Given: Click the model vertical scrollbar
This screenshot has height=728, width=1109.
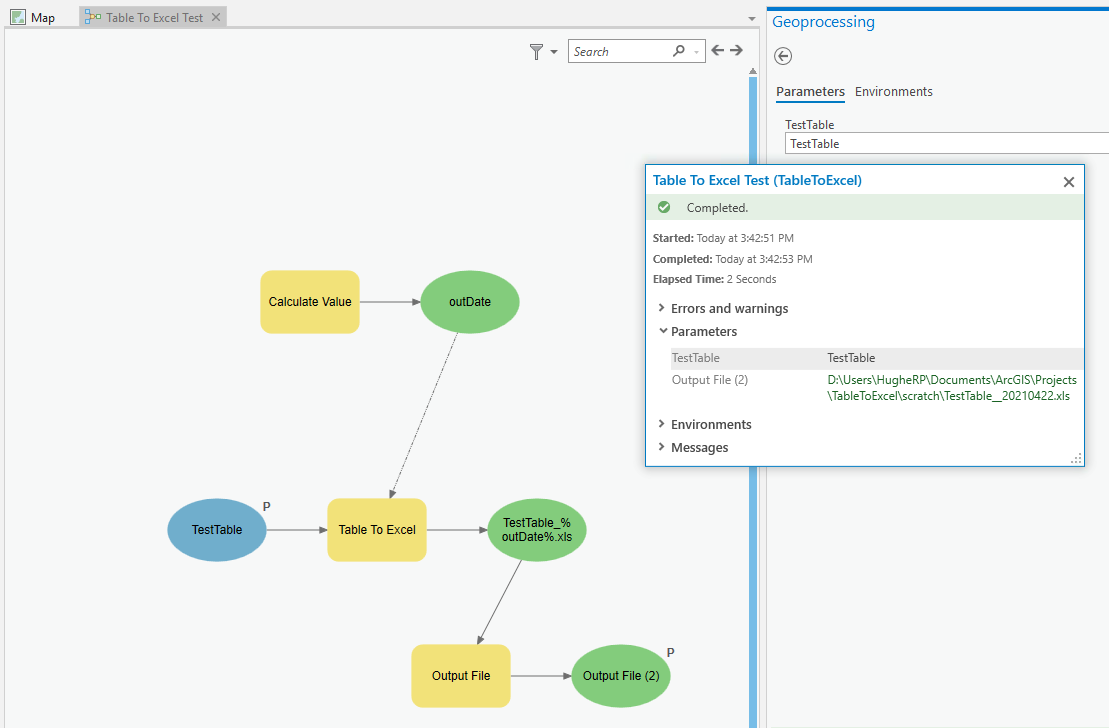Looking at the screenshot, I should pos(753,400).
